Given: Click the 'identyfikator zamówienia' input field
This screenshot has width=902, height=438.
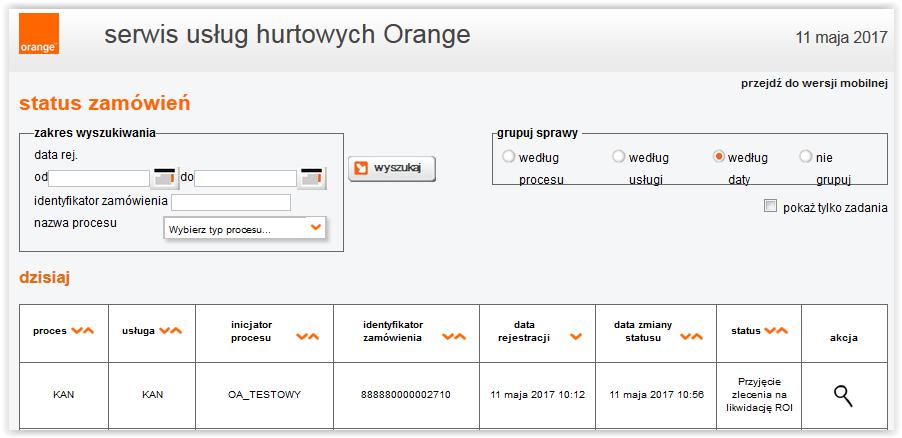Looking at the screenshot, I should pos(231,203).
